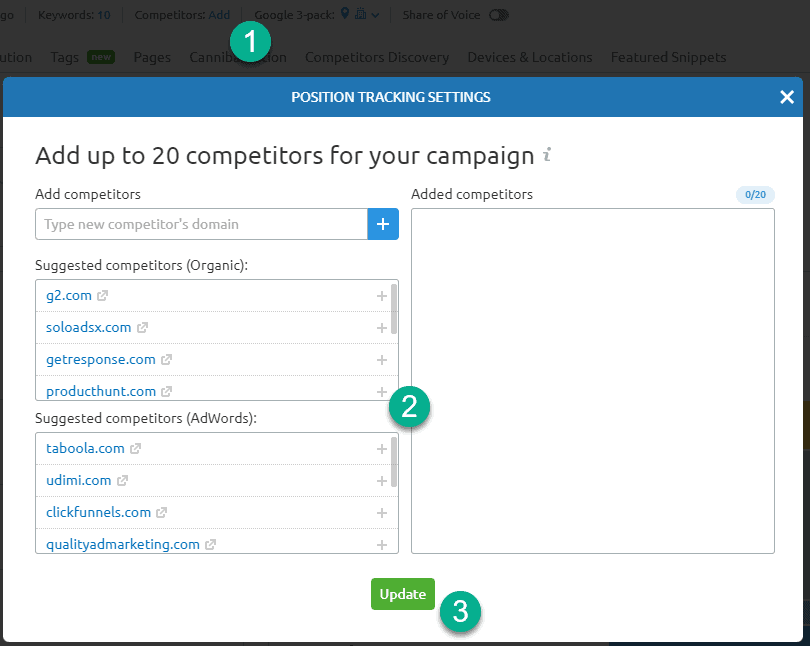Switch to the Devices & Locations tab
This screenshot has height=646, width=810.
(x=530, y=57)
